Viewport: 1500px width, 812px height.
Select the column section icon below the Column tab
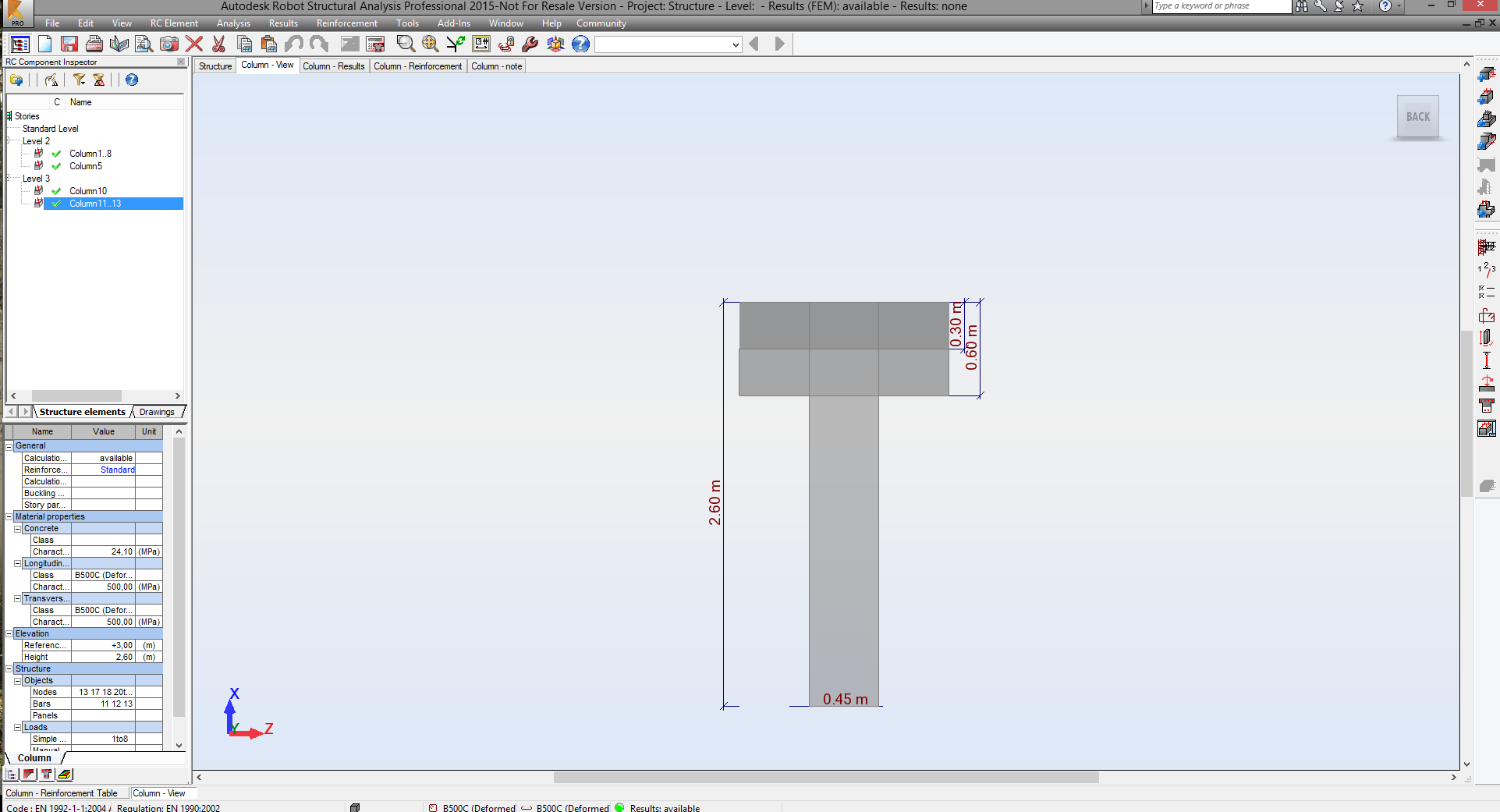[x=47, y=774]
